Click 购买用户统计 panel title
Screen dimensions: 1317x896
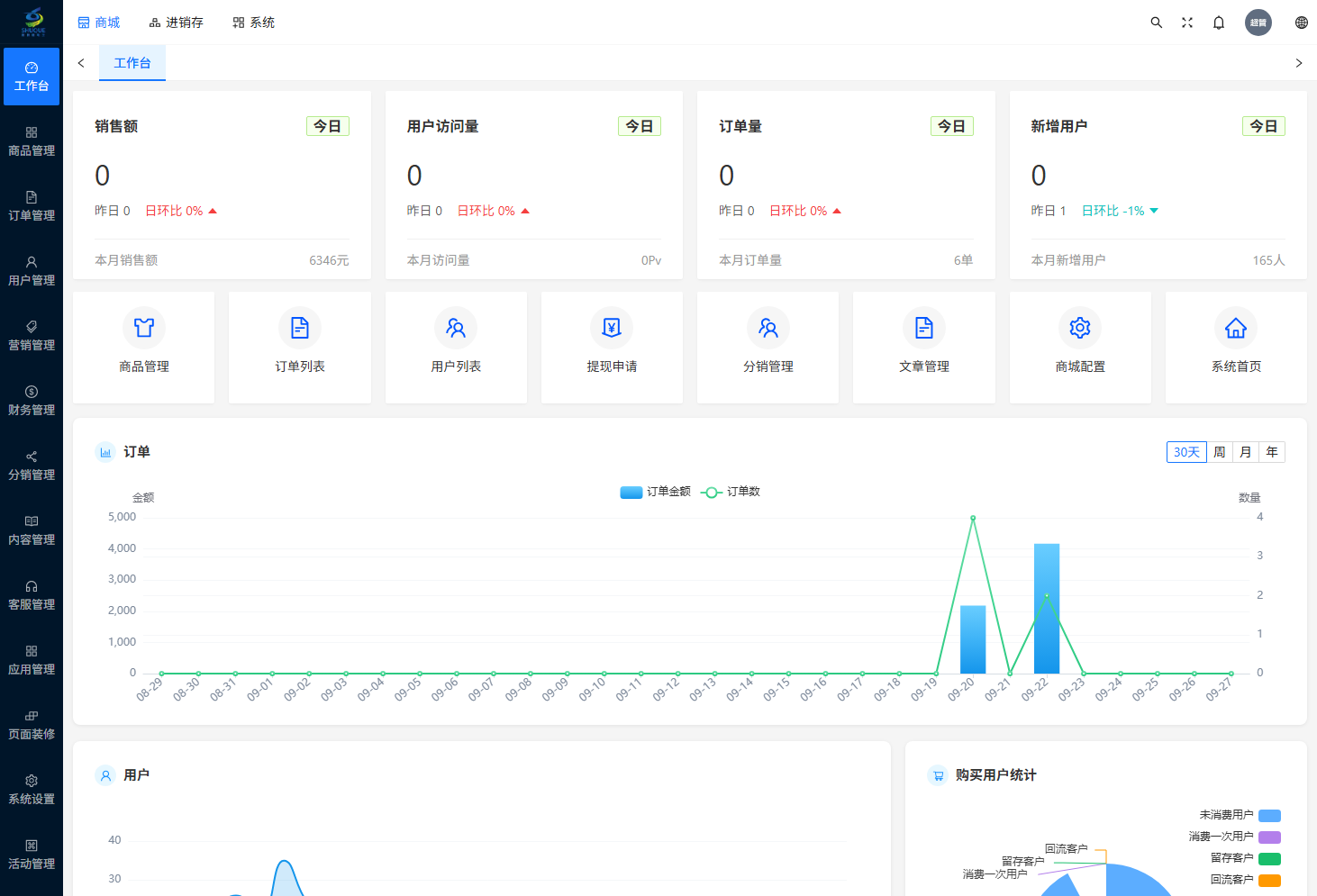pyautogui.click(x=995, y=775)
